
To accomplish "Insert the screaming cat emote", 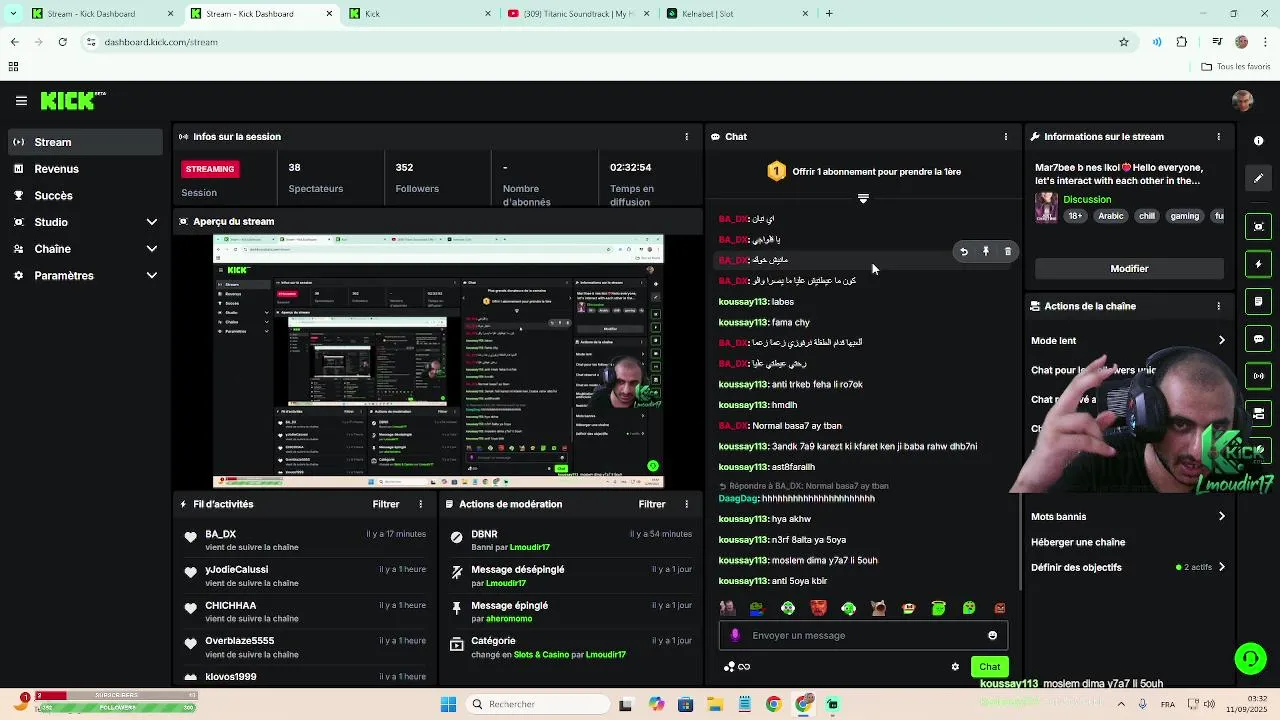I will point(878,608).
